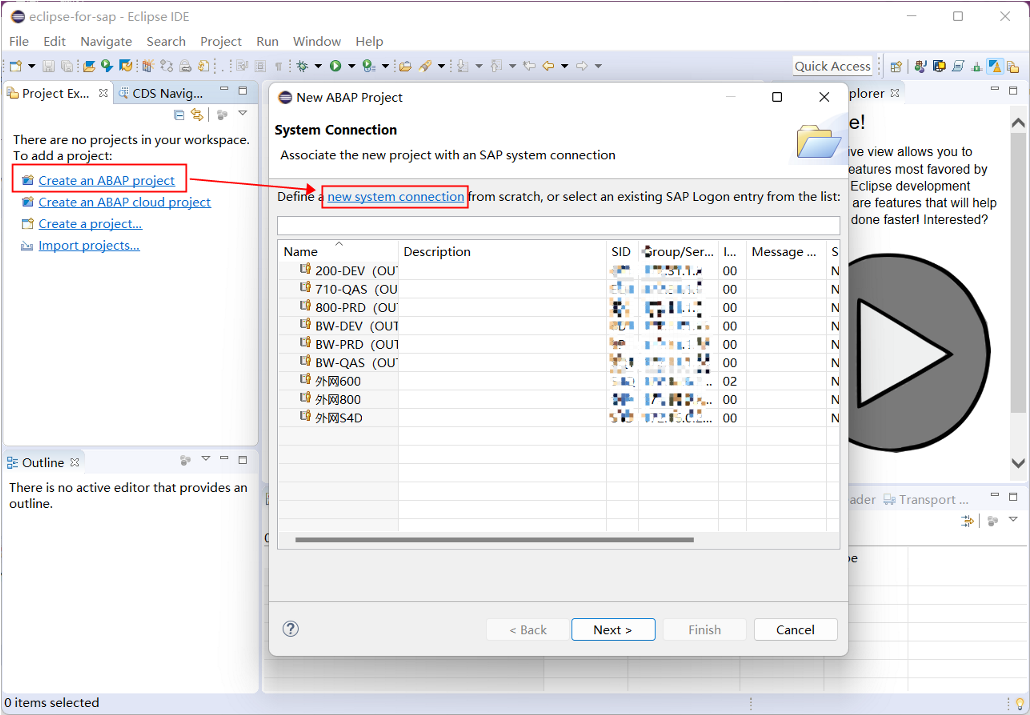The height and width of the screenshot is (715, 1030).
Task: Switch to the Transport tab at bottom right
Action: click(926, 499)
